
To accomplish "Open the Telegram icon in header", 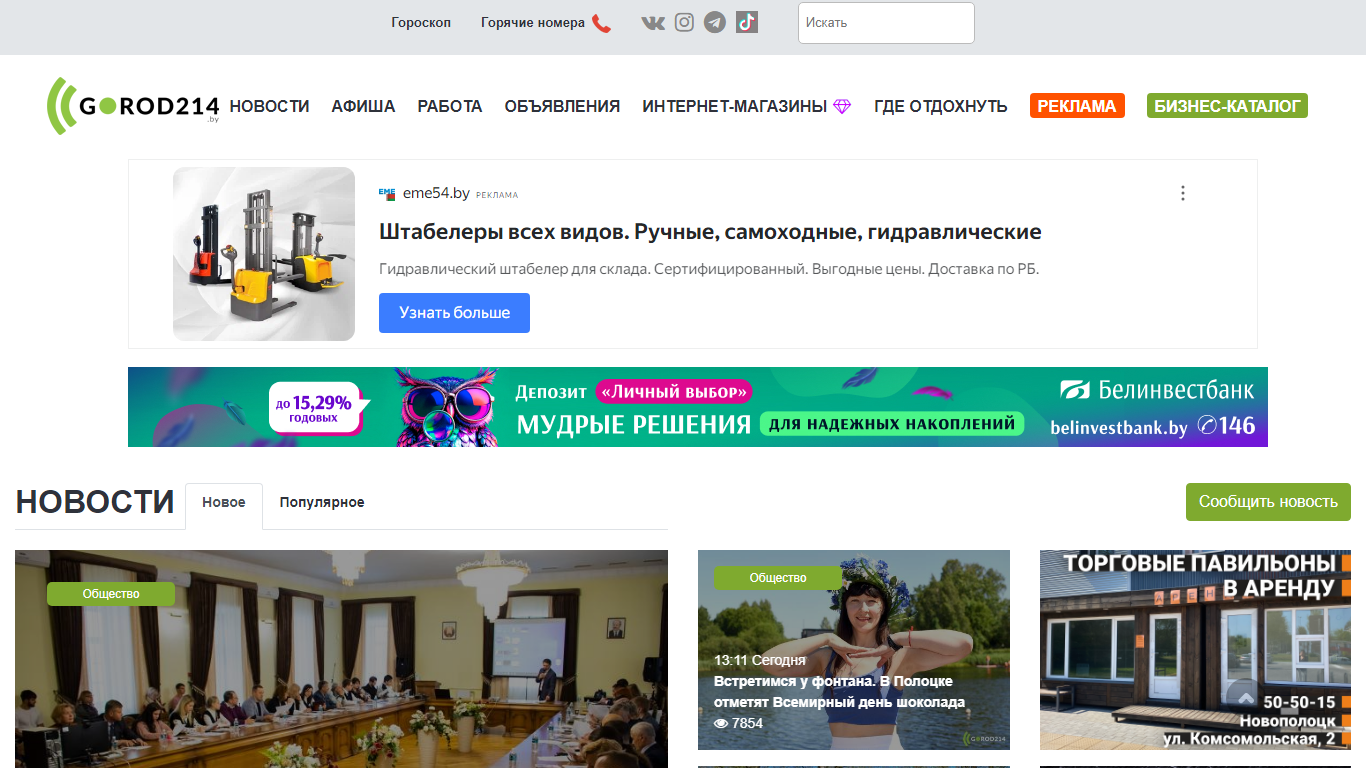I will 714,22.
